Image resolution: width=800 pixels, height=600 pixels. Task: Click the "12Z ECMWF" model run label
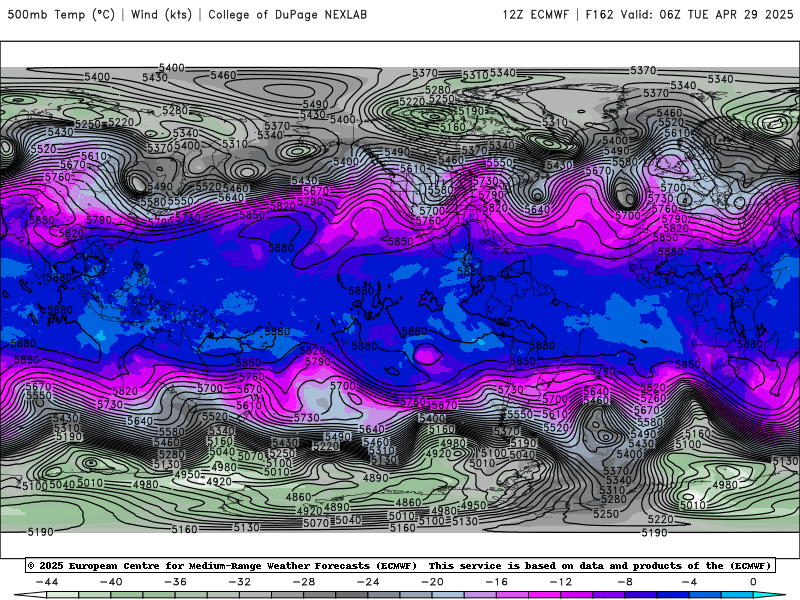click(x=535, y=14)
